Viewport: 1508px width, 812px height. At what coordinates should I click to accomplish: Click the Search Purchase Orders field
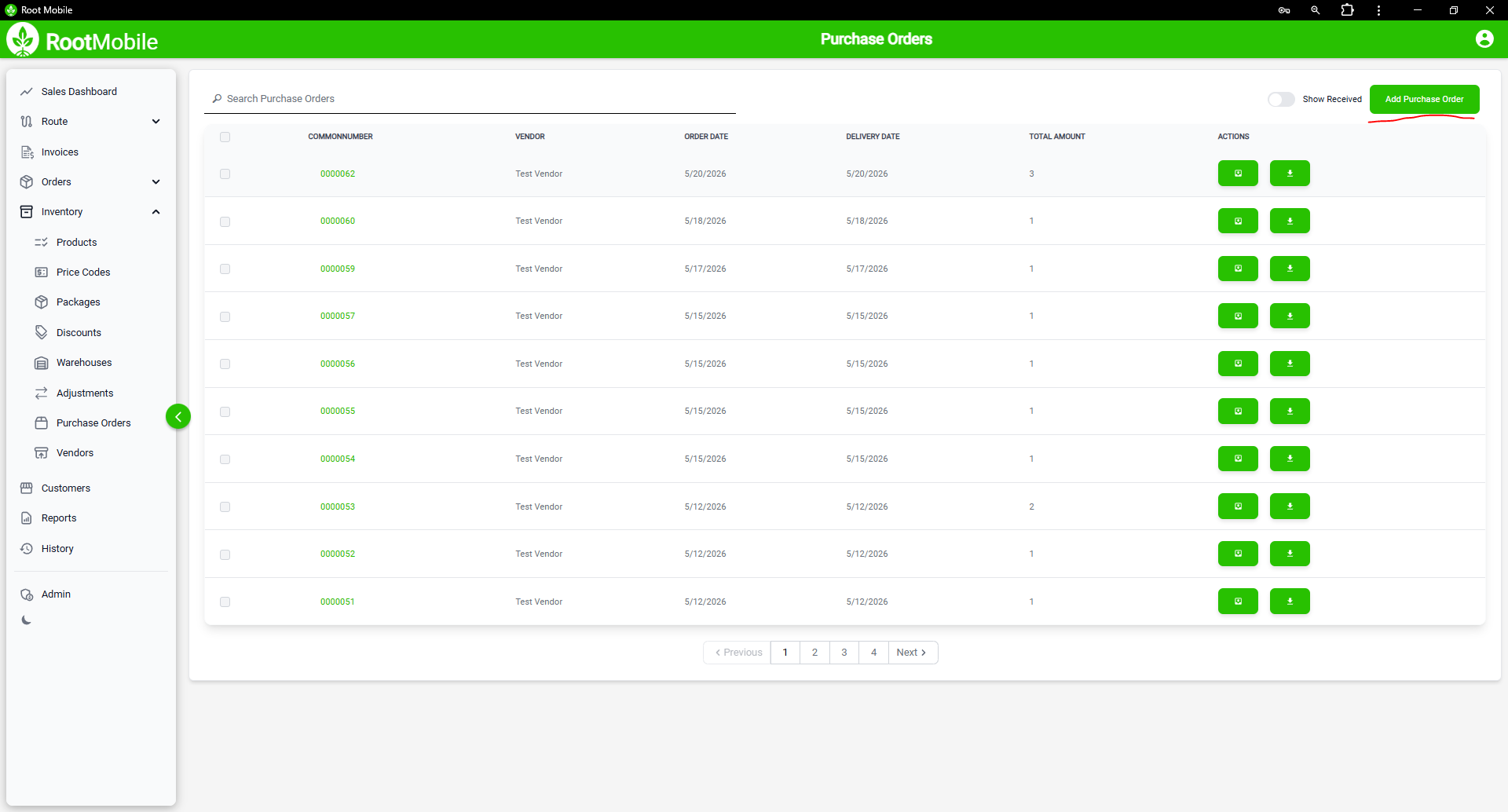470,99
